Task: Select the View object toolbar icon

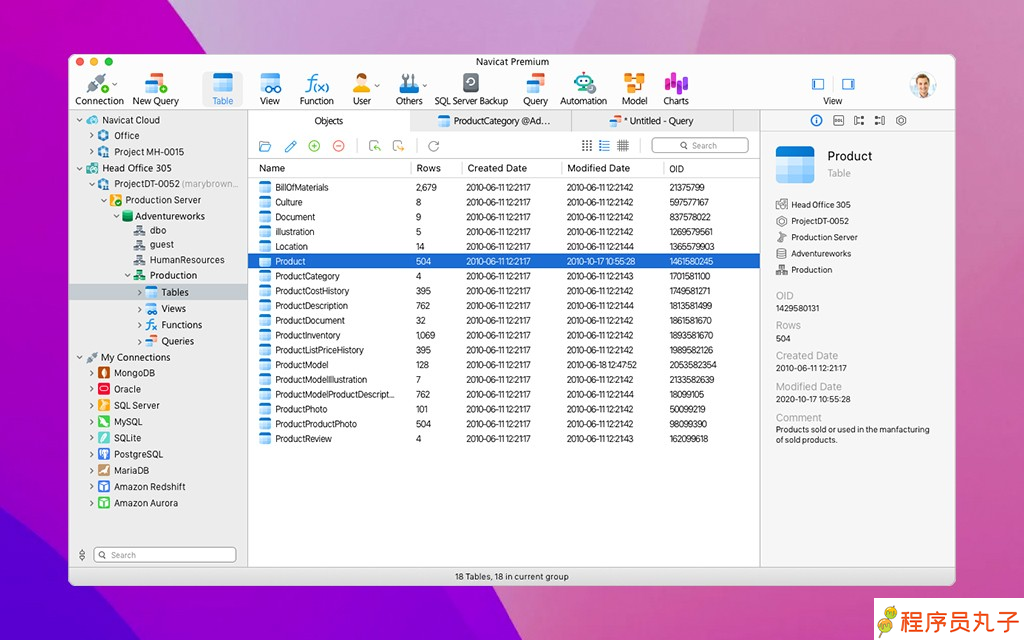Action: click(270, 85)
